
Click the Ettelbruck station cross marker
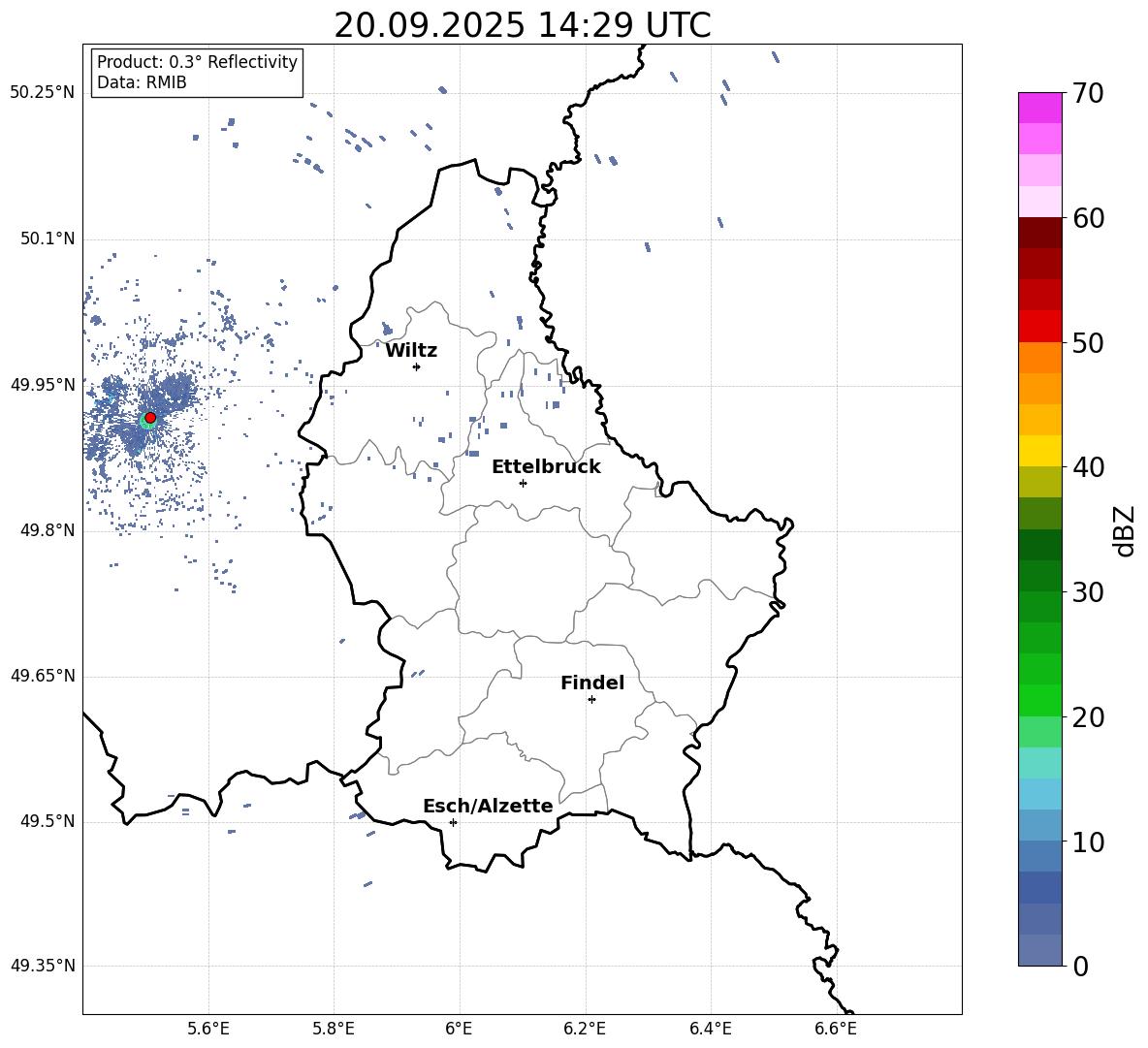(523, 483)
